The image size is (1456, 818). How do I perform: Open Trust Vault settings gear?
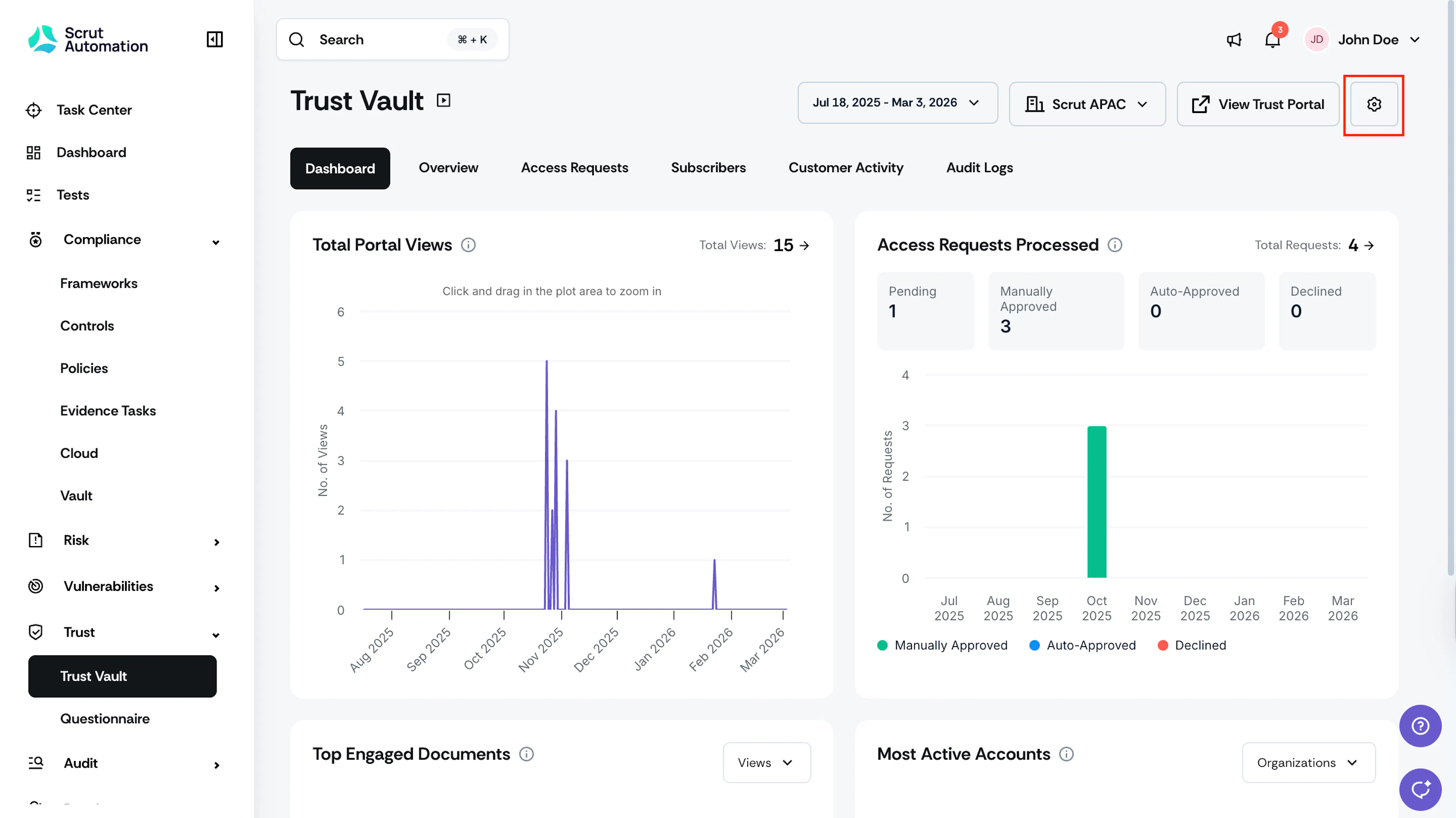[1374, 104]
